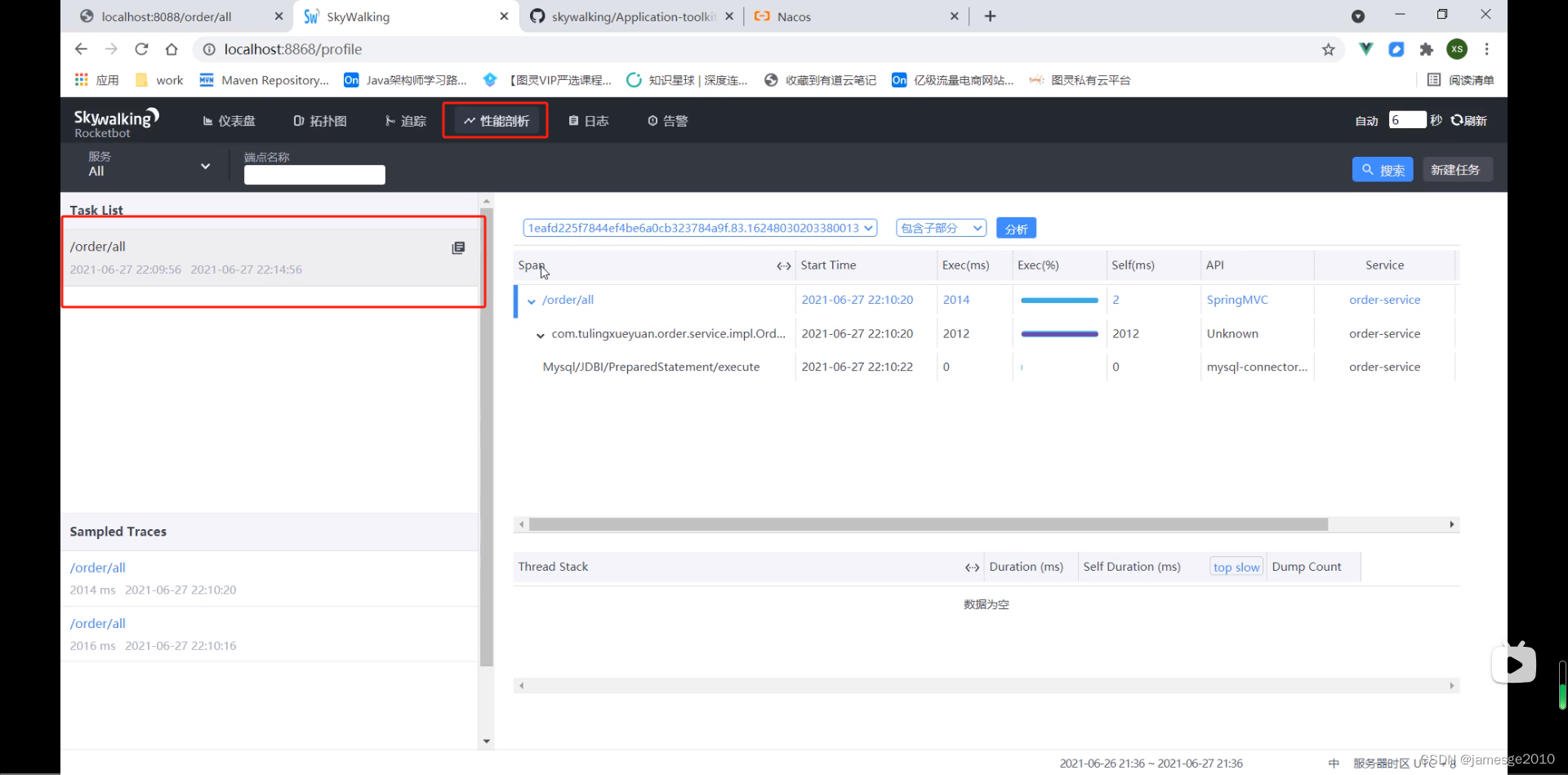Open the 拓扑图 topology tab
The height and width of the screenshot is (775, 1568).
click(x=320, y=121)
